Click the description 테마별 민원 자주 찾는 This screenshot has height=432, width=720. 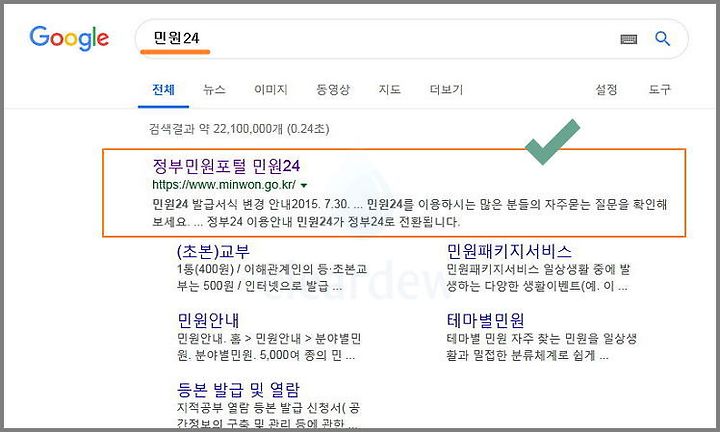542,347
